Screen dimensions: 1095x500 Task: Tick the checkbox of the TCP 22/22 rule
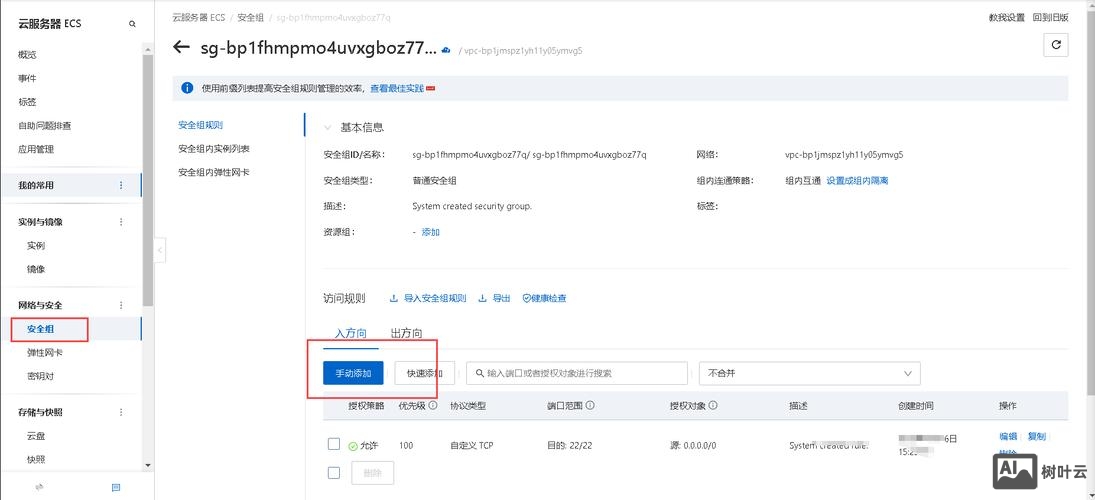(334, 444)
